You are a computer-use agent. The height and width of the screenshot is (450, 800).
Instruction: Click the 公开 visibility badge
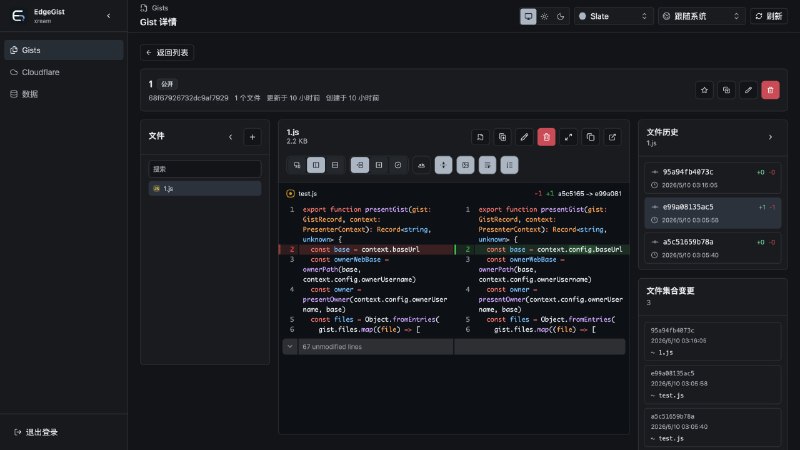coord(167,84)
